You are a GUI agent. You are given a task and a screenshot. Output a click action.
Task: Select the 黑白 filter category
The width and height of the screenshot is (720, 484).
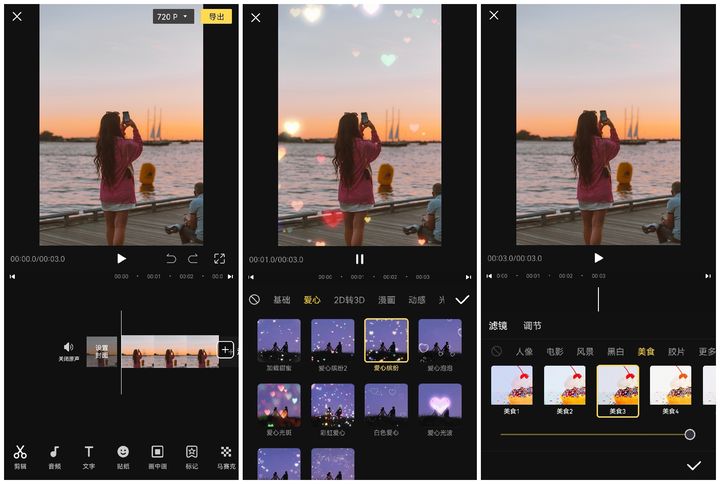616,352
